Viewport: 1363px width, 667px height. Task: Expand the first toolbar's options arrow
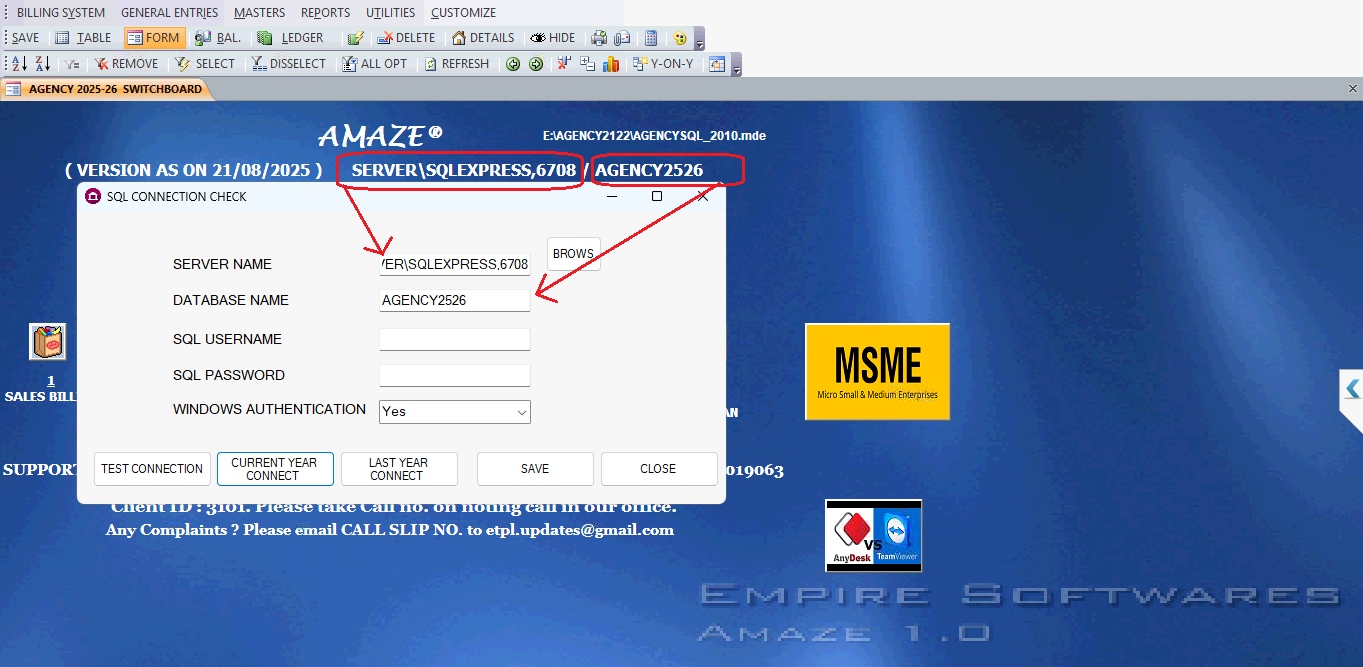coord(699,40)
